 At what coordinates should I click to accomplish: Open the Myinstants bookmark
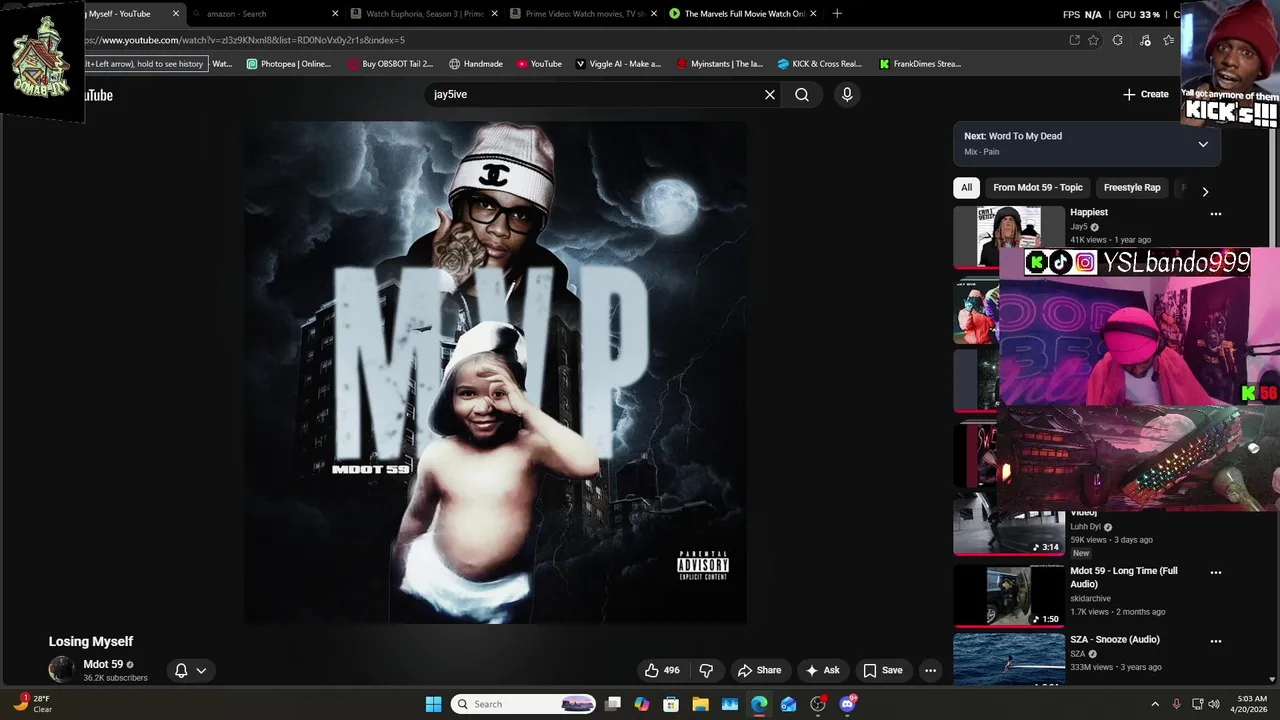click(x=719, y=64)
